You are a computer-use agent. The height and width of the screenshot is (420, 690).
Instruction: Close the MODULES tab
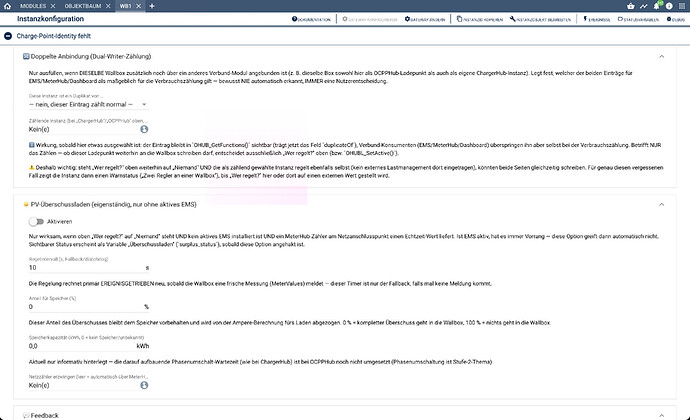click(x=53, y=6)
